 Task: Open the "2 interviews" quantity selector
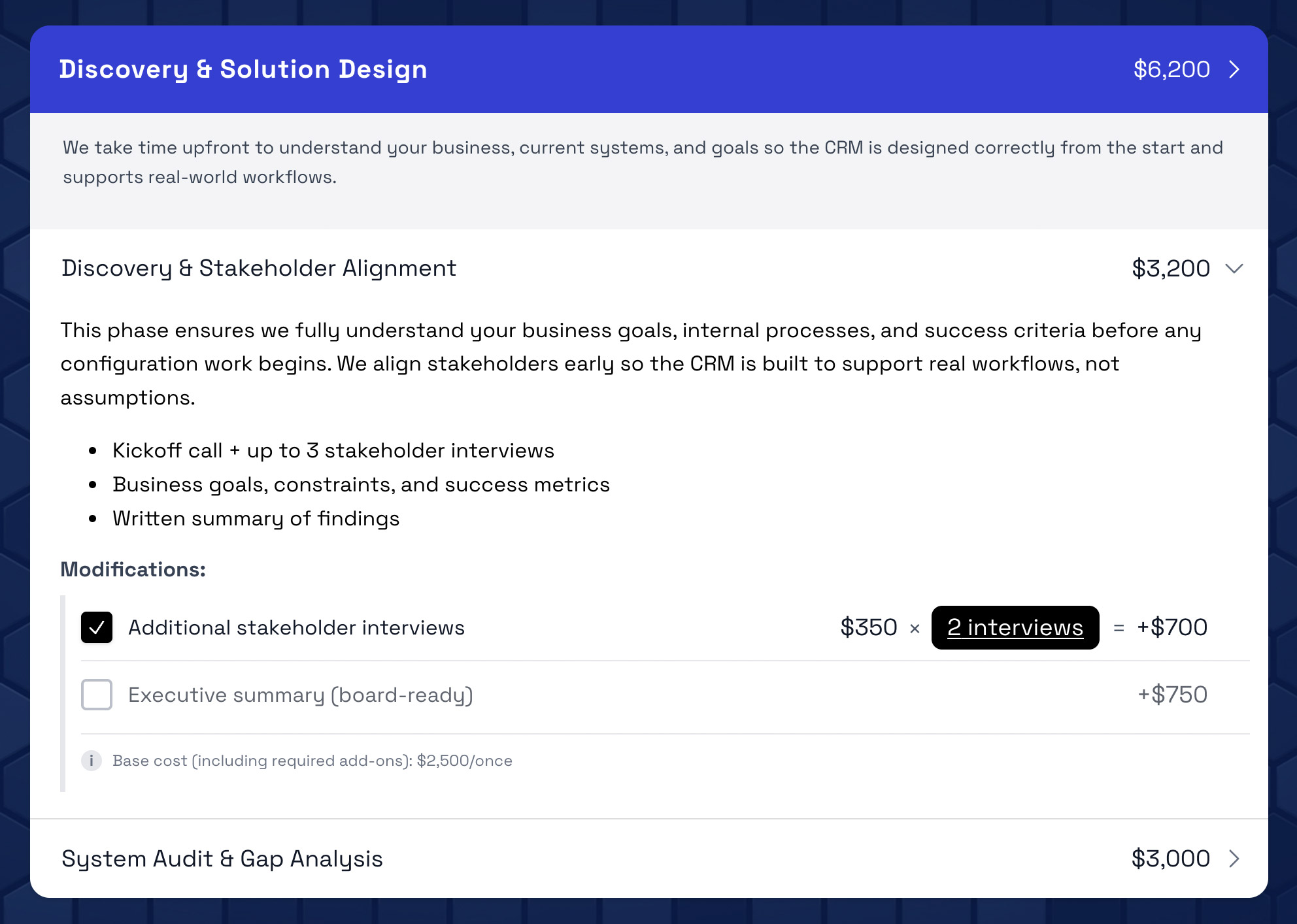tap(1015, 627)
